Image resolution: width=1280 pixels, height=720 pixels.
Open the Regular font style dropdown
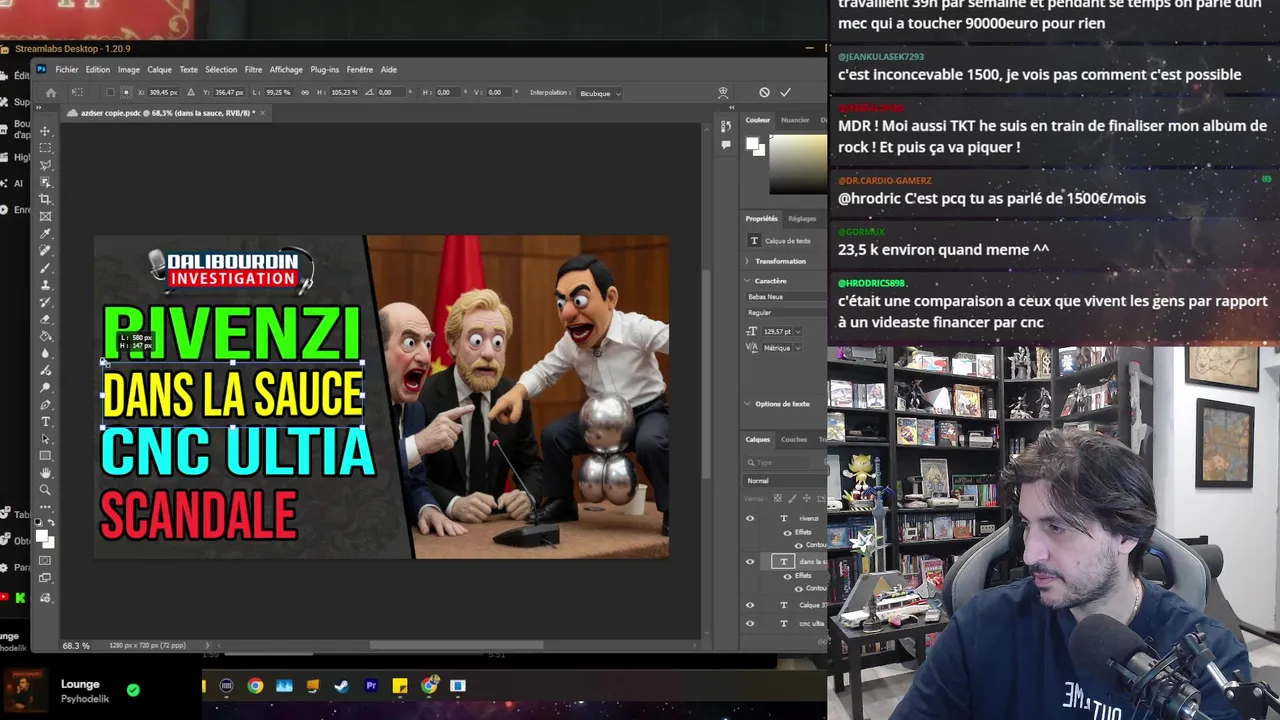coord(786,313)
